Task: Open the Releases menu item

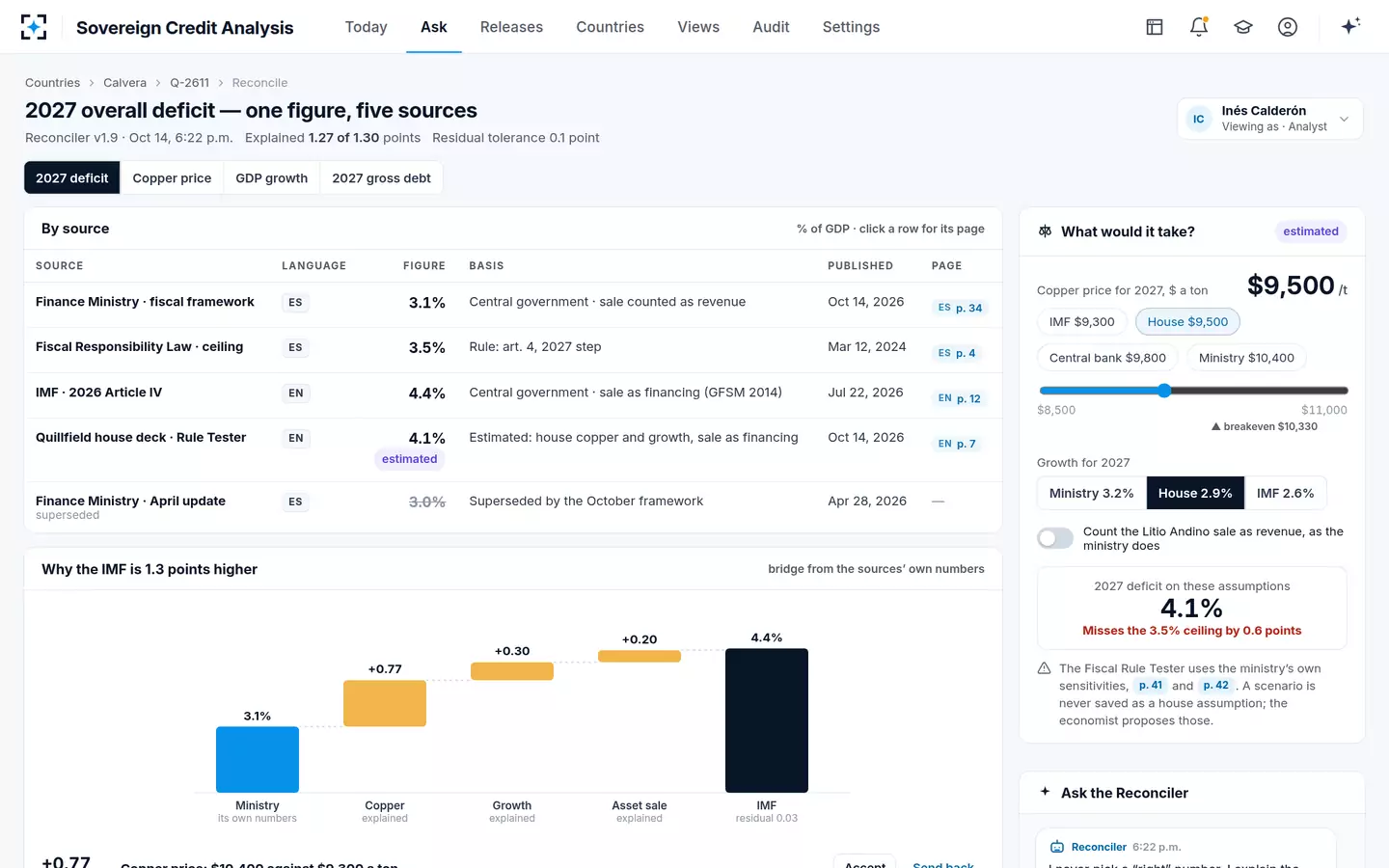Action: click(511, 27)
